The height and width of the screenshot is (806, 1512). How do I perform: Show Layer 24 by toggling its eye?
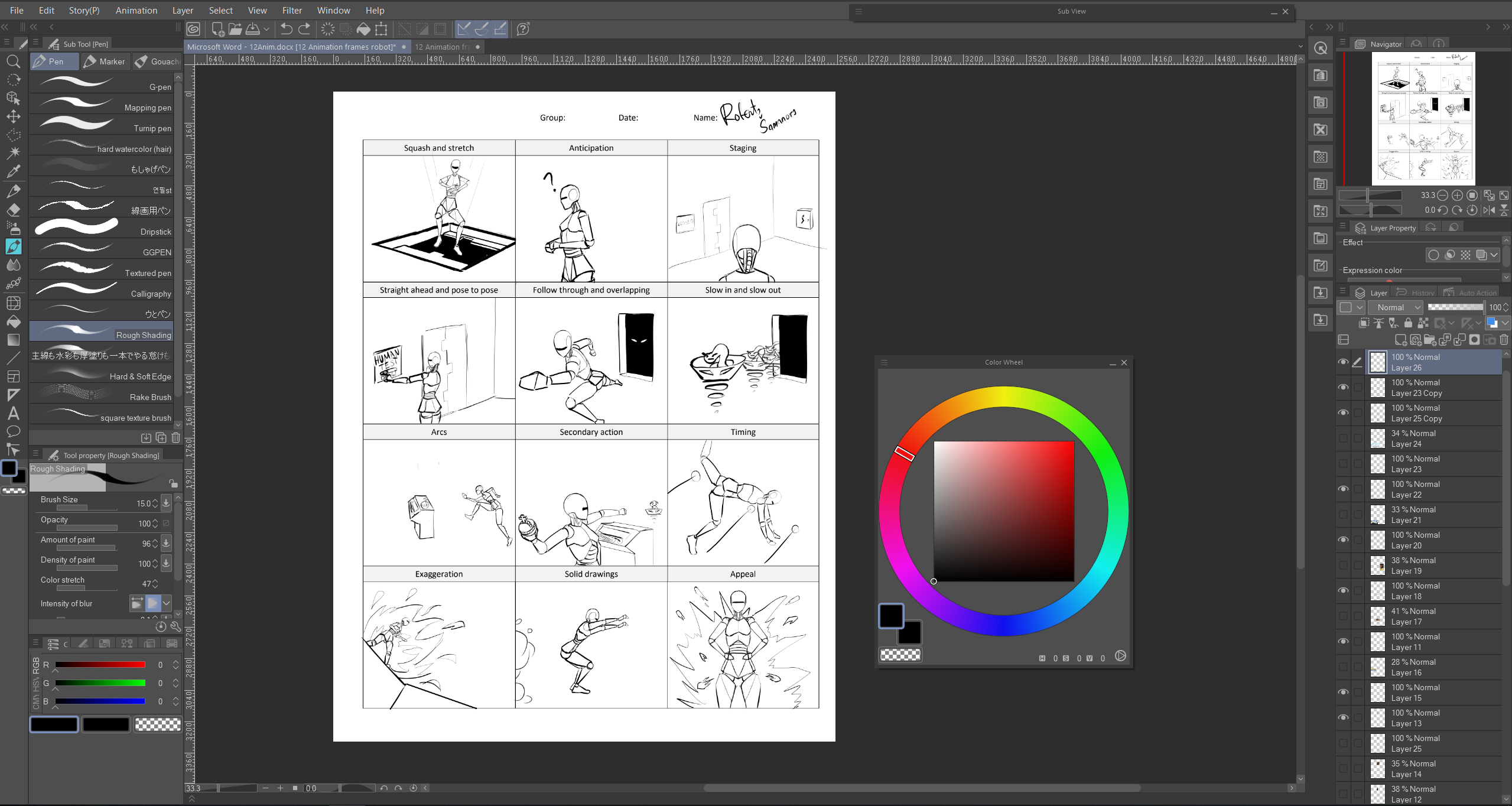(x=1343, y=438)
